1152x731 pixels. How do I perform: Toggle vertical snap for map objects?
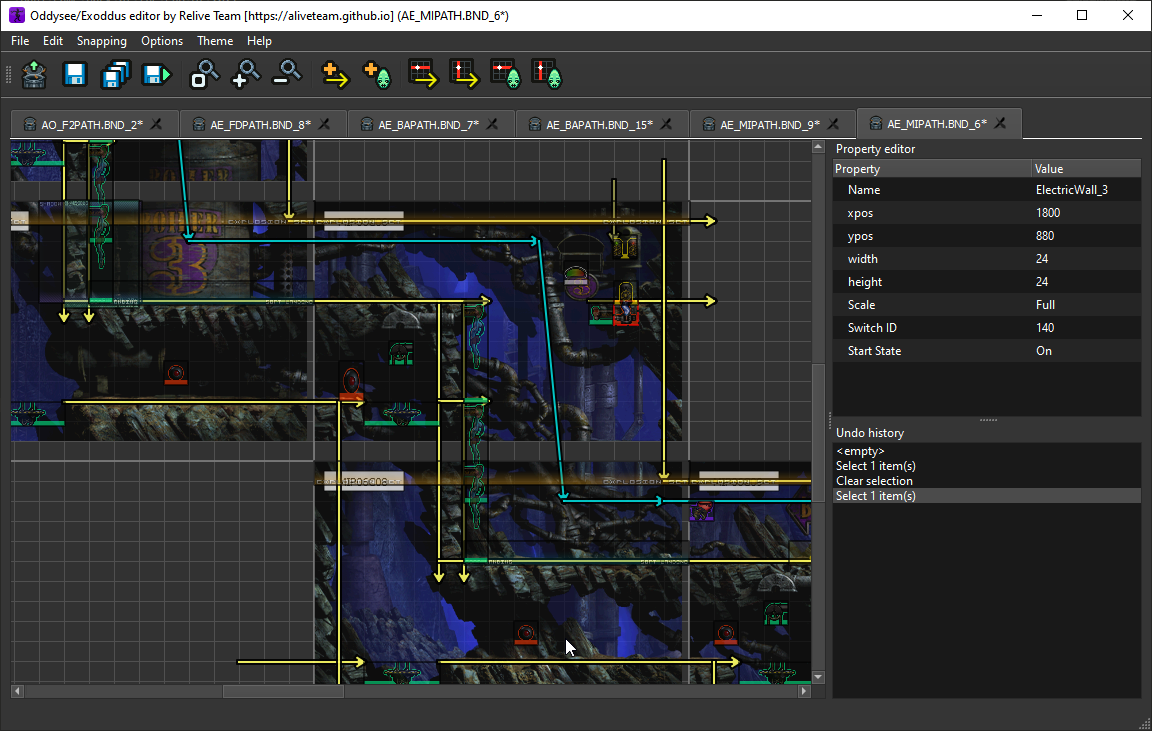click(547, 74)
